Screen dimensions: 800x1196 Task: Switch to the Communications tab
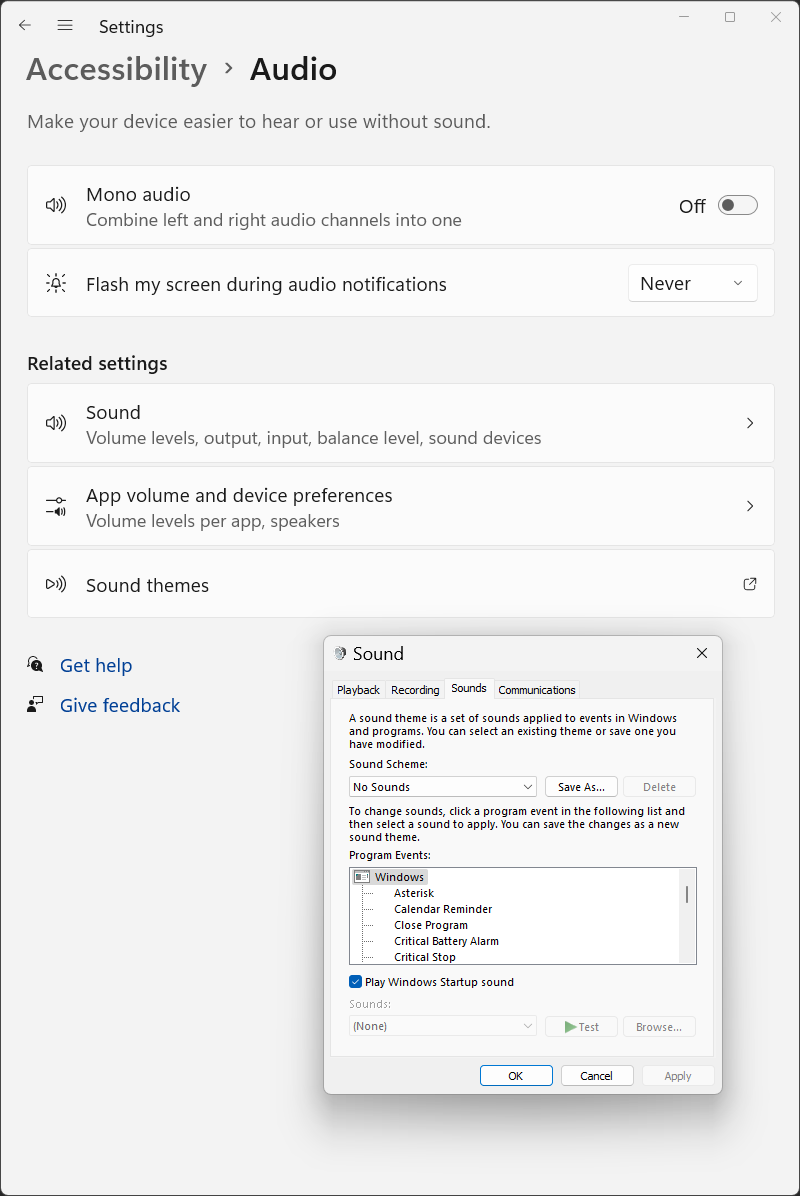coord(537,690)
